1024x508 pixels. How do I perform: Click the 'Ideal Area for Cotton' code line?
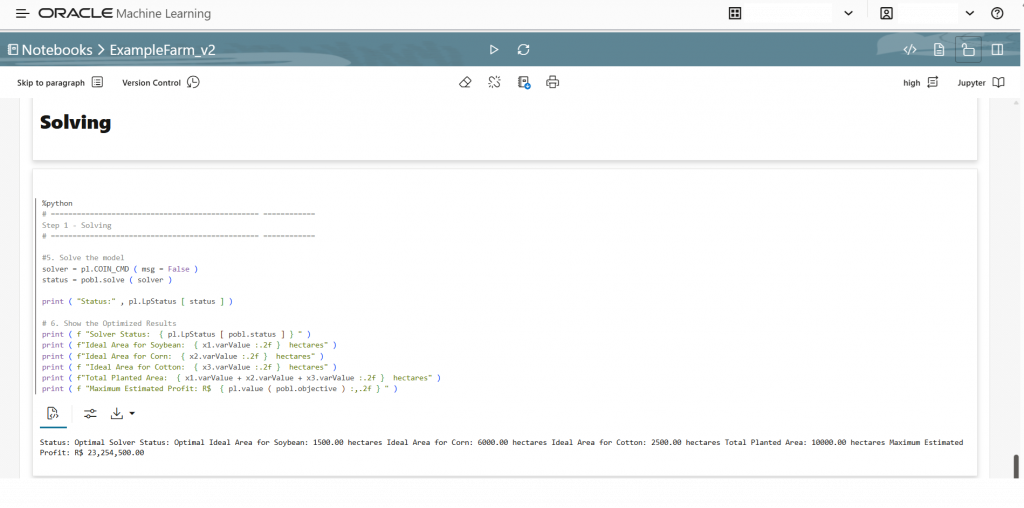(x=189, y=367)
